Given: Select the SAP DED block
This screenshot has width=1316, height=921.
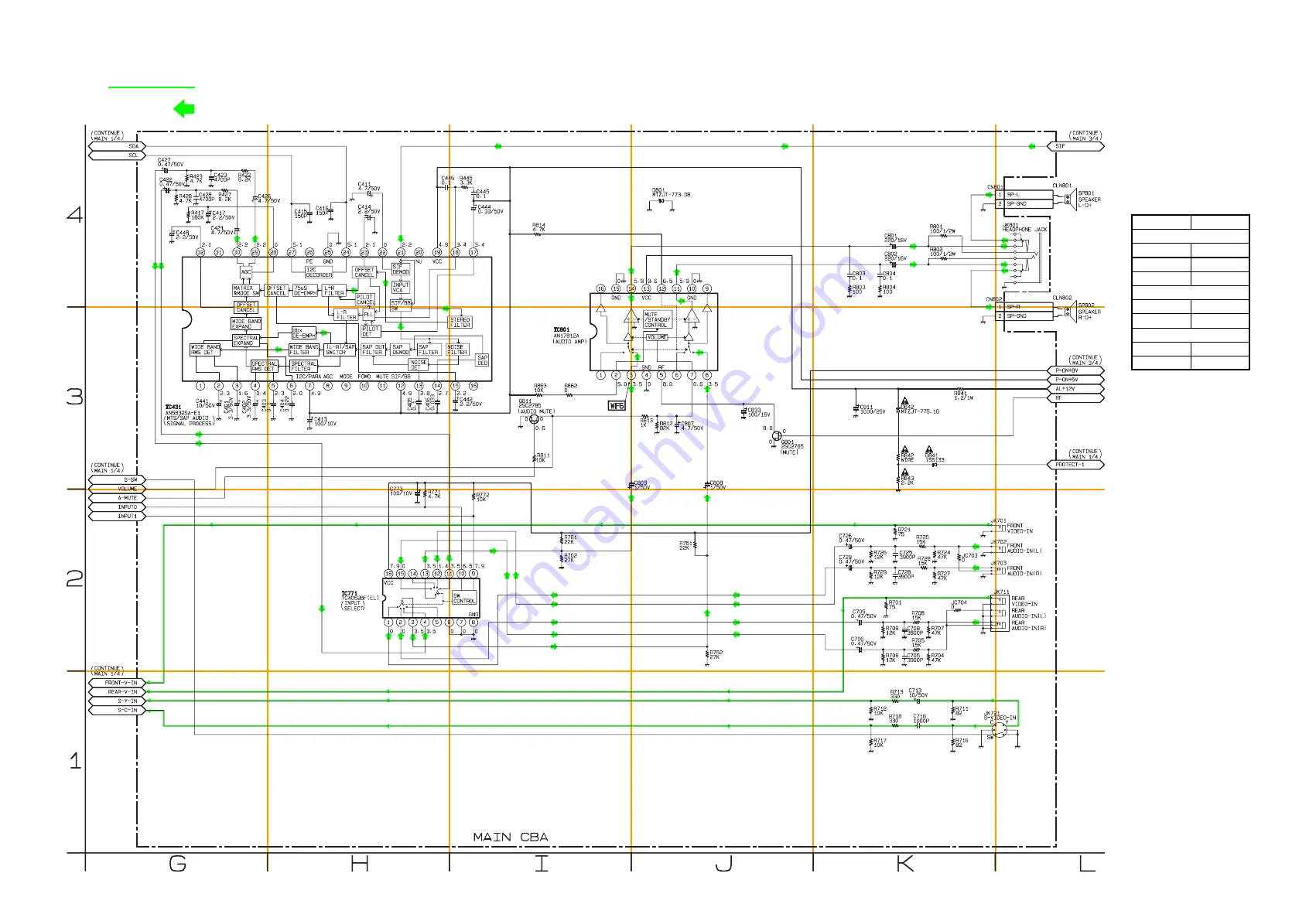Looking at the screenshot, I should [x=483, y=360].
